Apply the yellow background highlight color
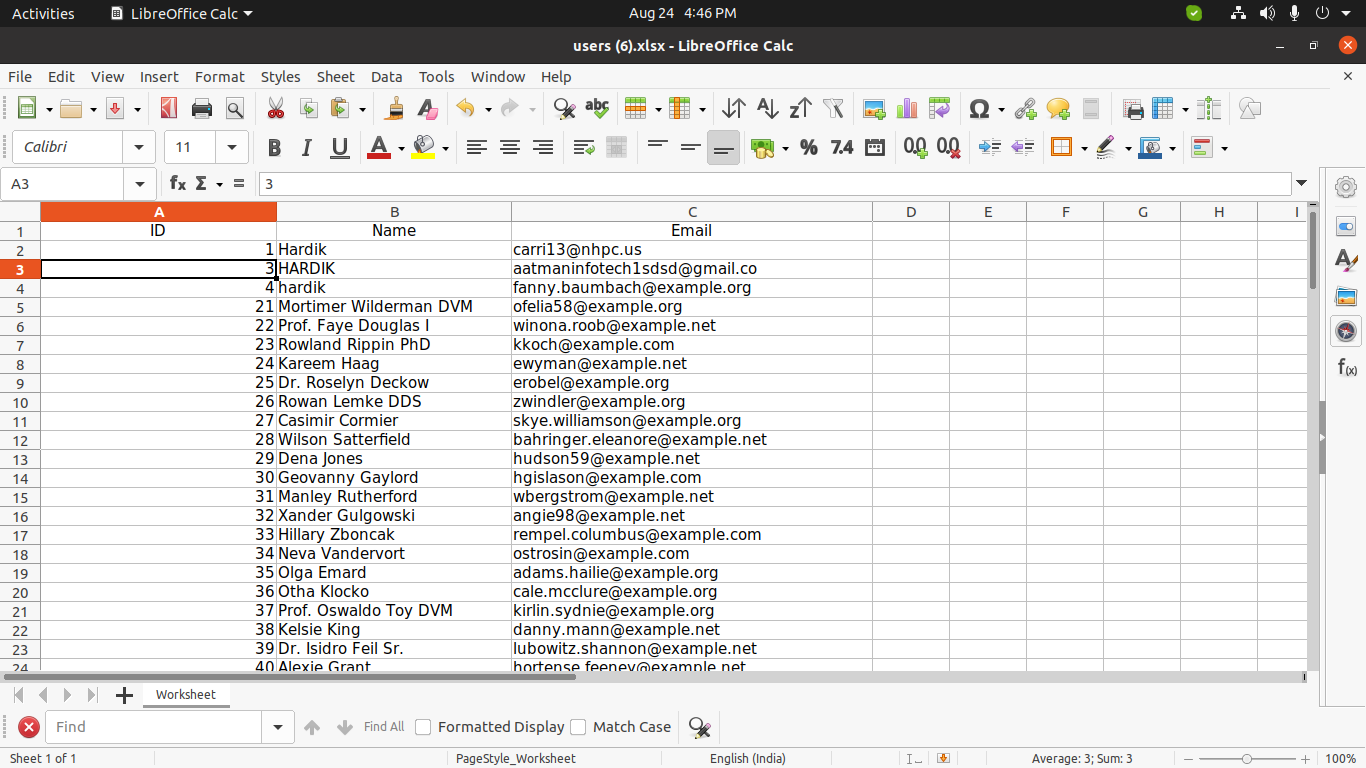 424,148
